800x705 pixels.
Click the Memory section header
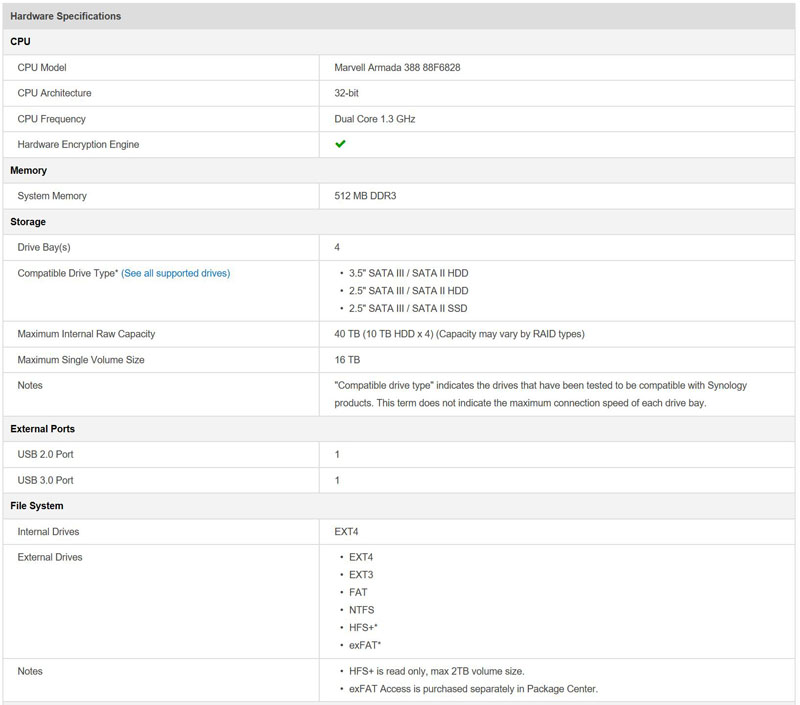(x=28, y=170)
